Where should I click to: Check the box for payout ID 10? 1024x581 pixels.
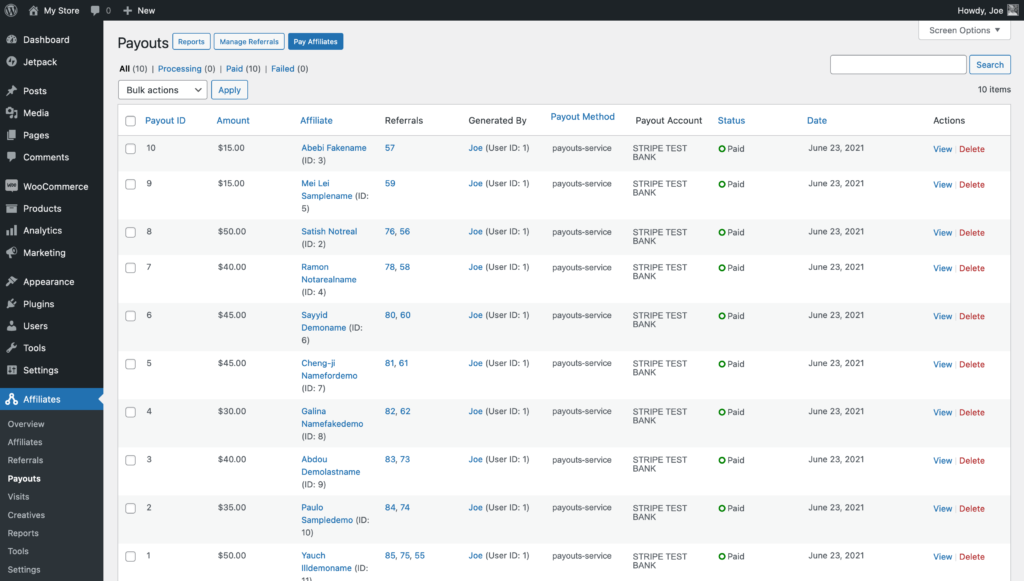(x=130, y=149)
